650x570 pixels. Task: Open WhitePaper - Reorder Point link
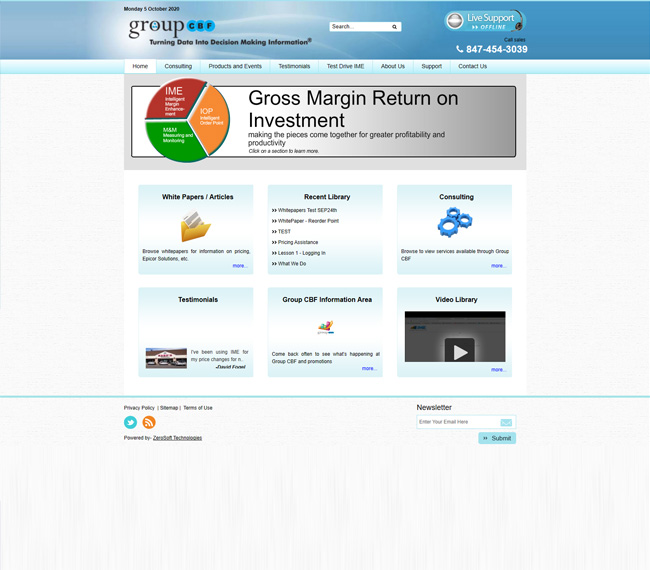308,221
